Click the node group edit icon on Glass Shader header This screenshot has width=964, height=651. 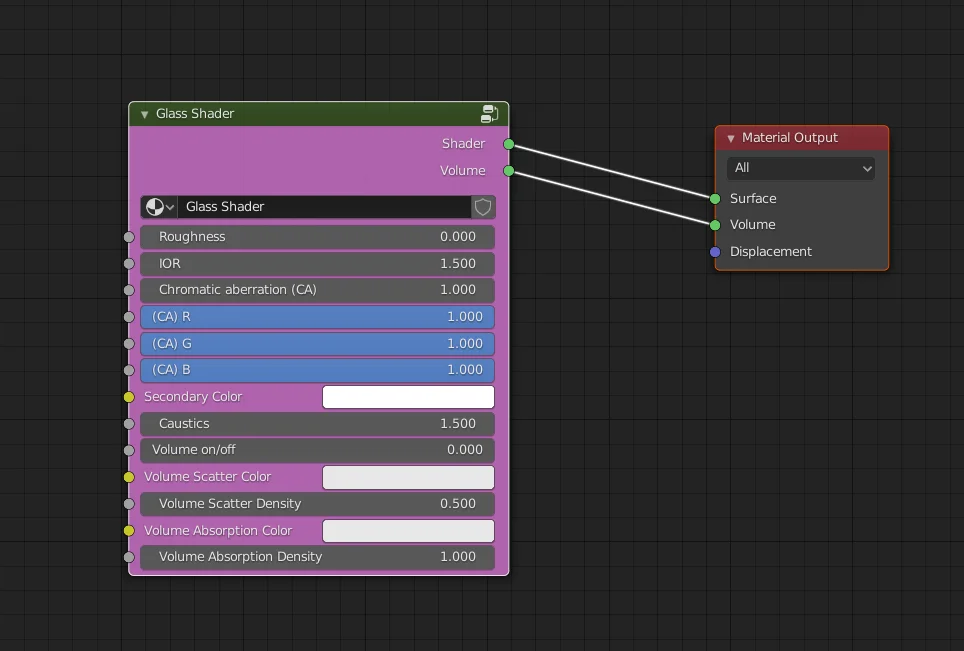point(489,113)
